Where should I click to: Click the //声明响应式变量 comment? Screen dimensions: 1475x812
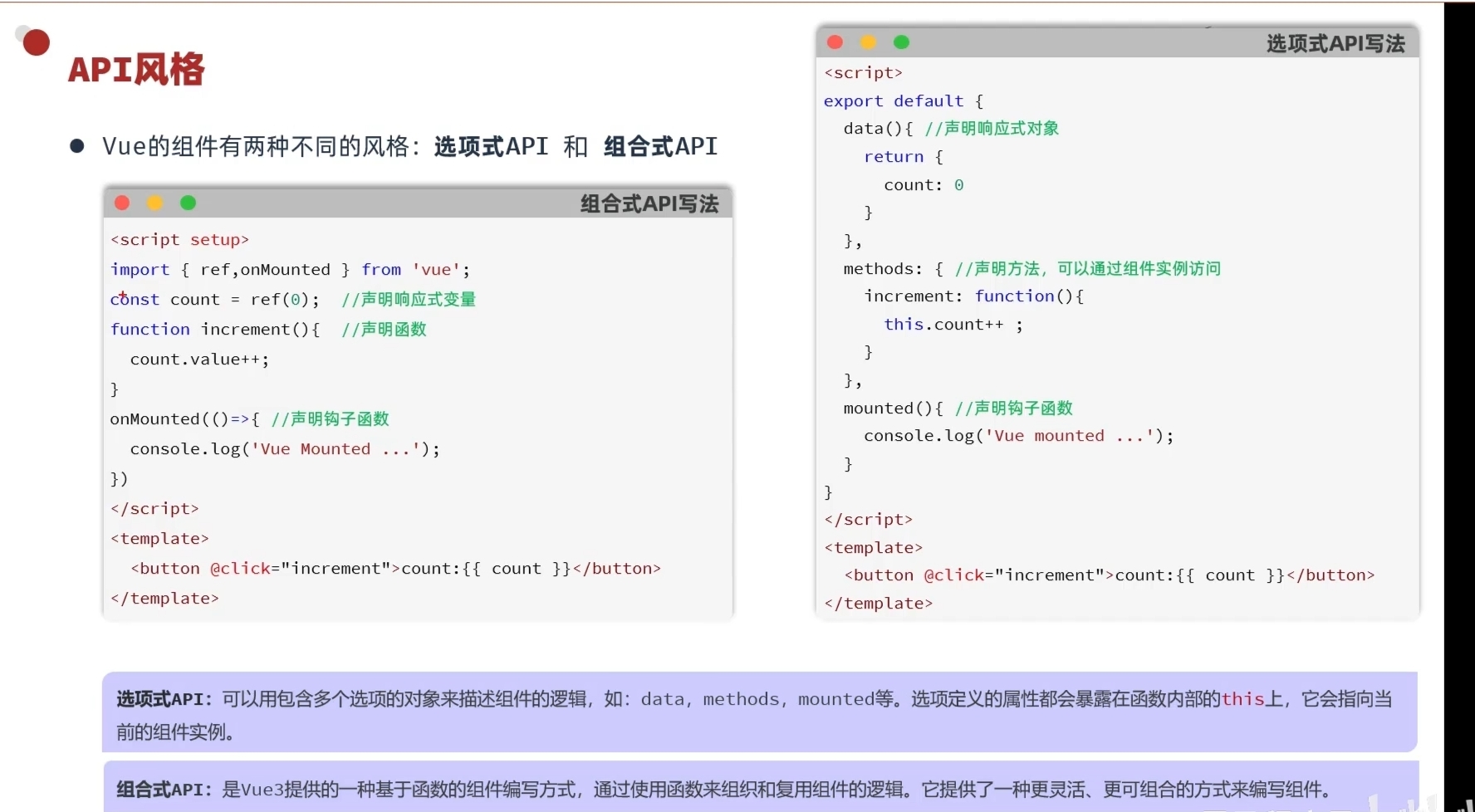point(409,300)
